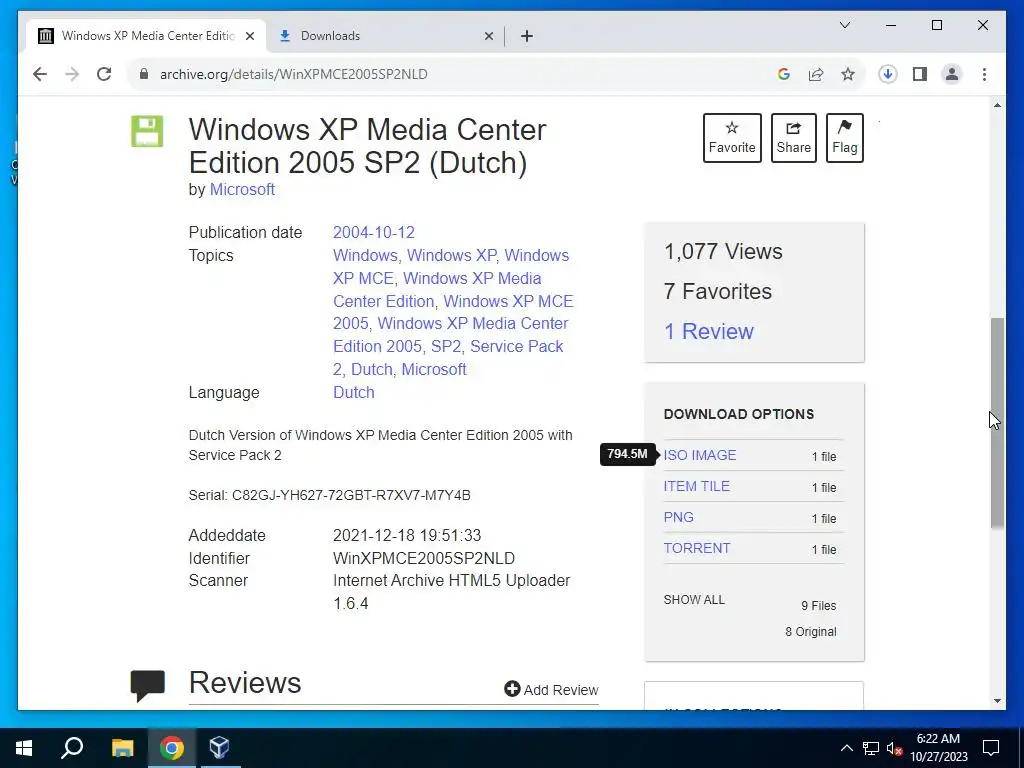Click the 7 Favorites text

(x=718, y=291)
